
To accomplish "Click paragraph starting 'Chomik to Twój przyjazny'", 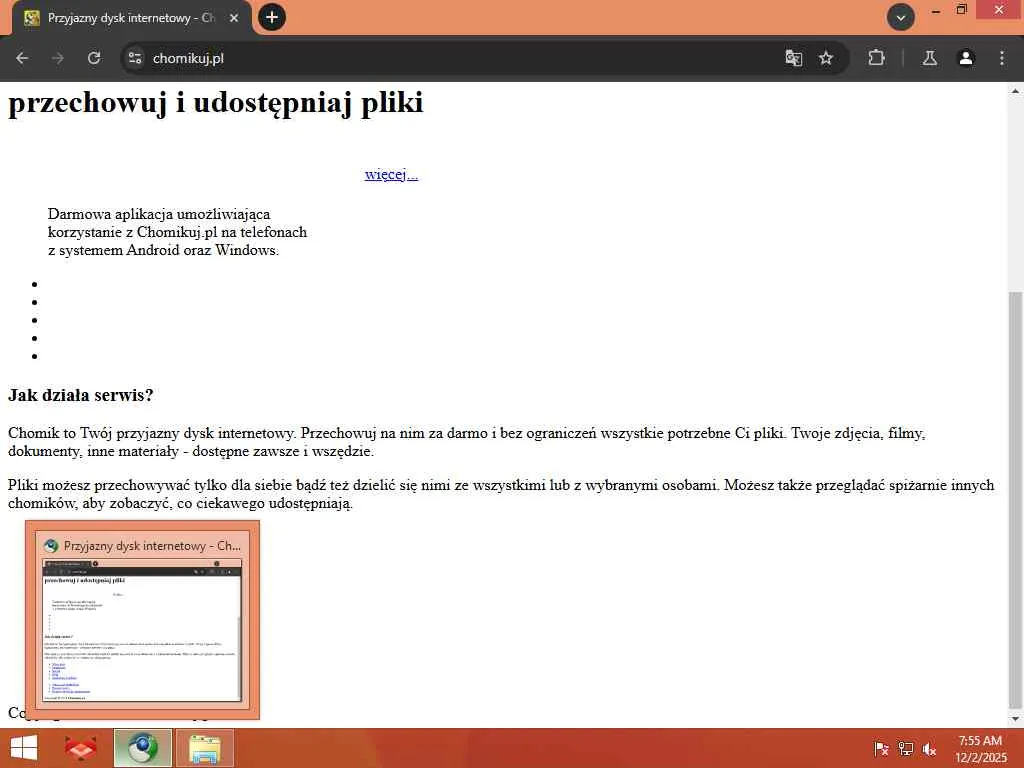I will pyautogui.click(x=466, y=442).
